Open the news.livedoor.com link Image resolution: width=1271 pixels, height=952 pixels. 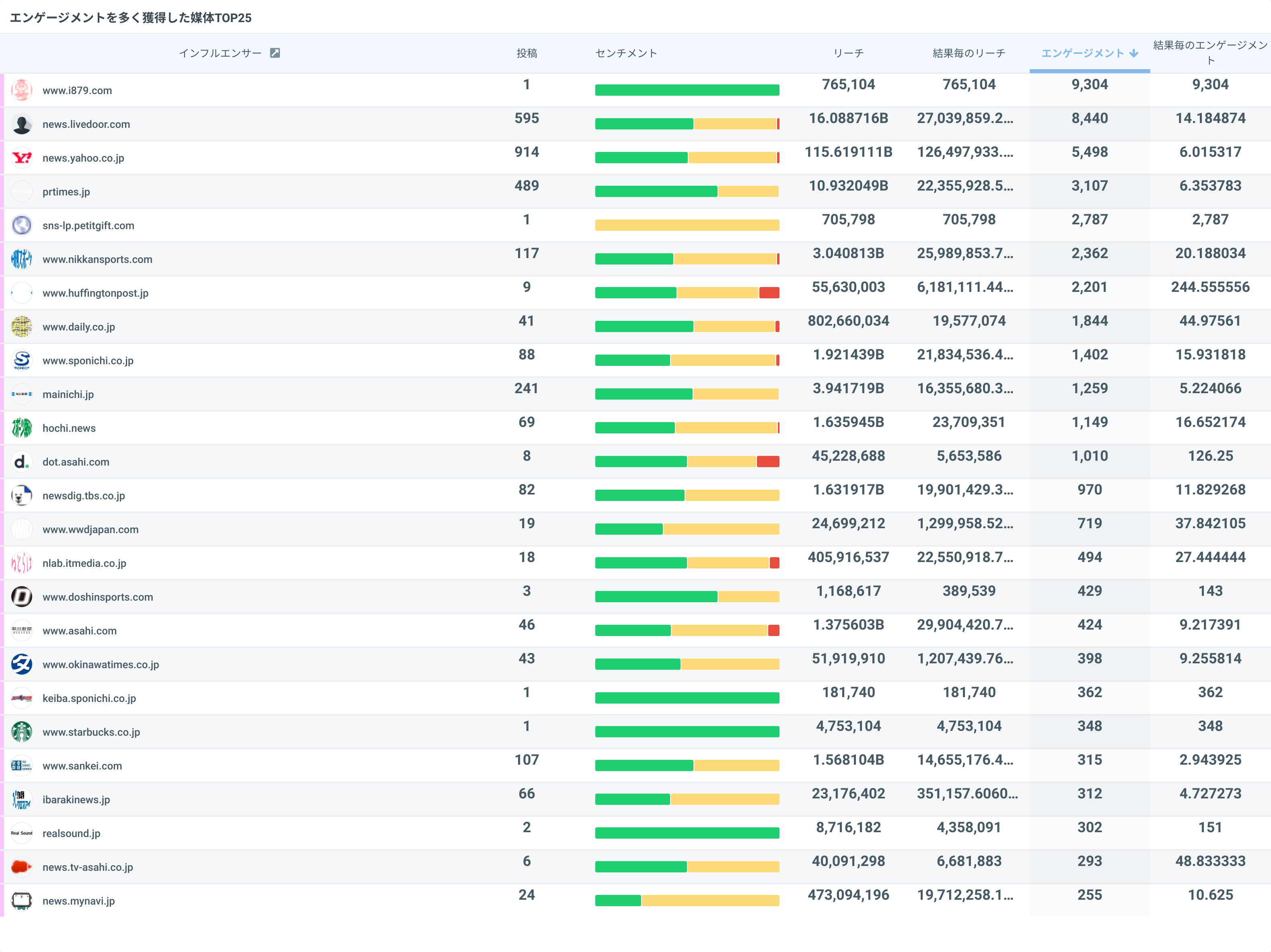86,124
